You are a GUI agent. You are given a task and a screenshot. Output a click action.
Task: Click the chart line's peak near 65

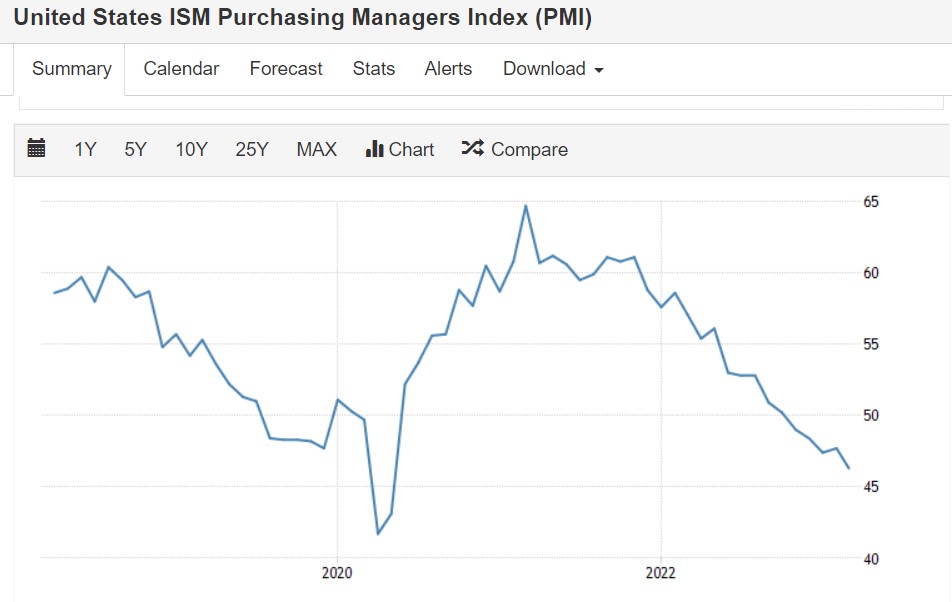point(526,206)
